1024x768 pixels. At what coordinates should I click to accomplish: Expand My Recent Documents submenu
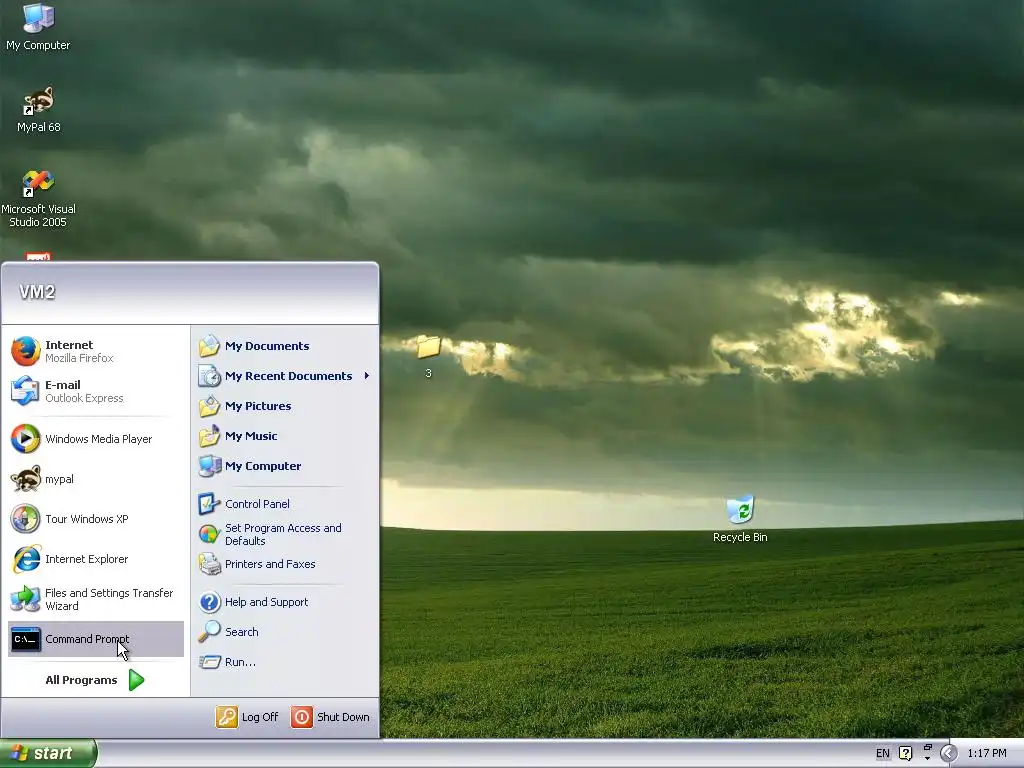[x=285, y=376]
